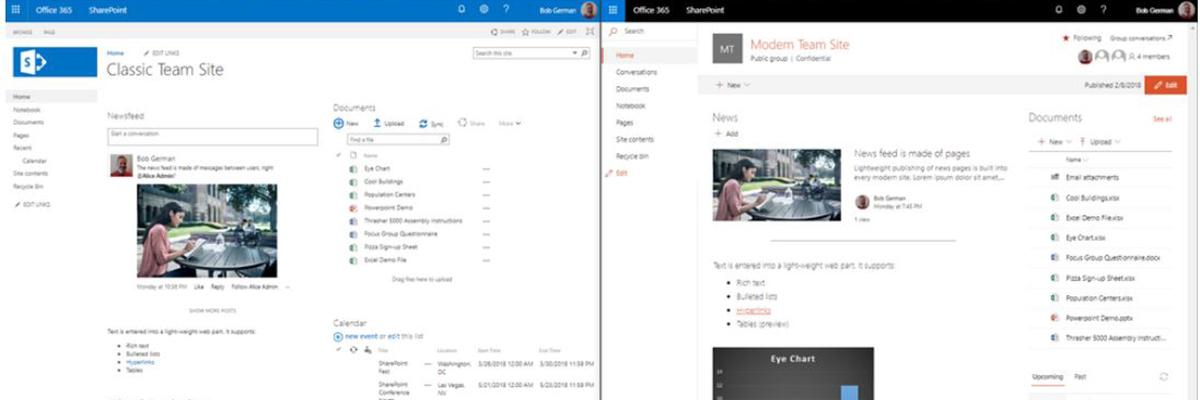Open help question mark in Modern site header

(x=1106, y=9)
